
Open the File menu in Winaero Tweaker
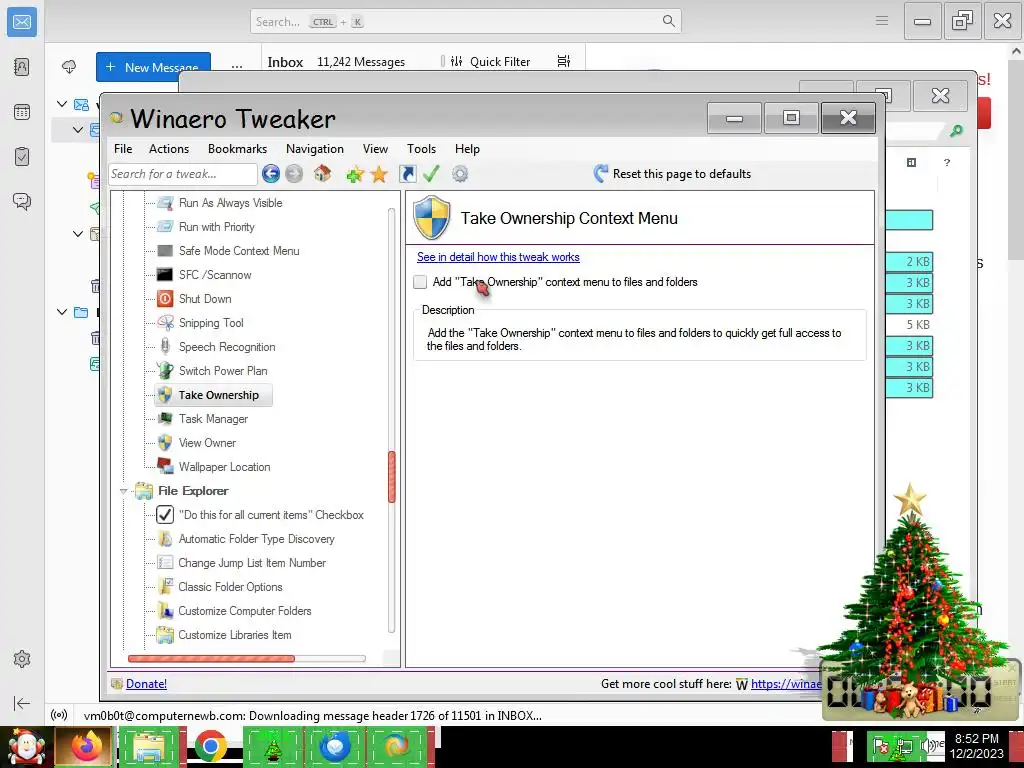pyautogui.click(x=123, y=149)
